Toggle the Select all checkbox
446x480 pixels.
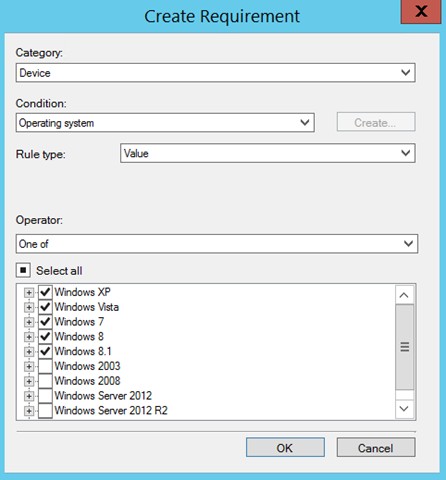tap(23, 270)
